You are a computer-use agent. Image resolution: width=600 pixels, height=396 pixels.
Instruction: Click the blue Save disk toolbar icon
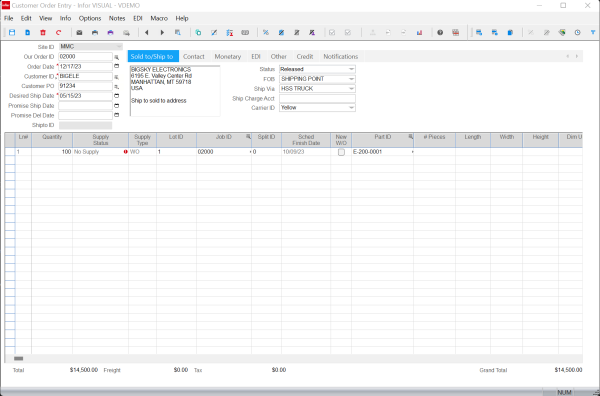[x=12, y=33]
